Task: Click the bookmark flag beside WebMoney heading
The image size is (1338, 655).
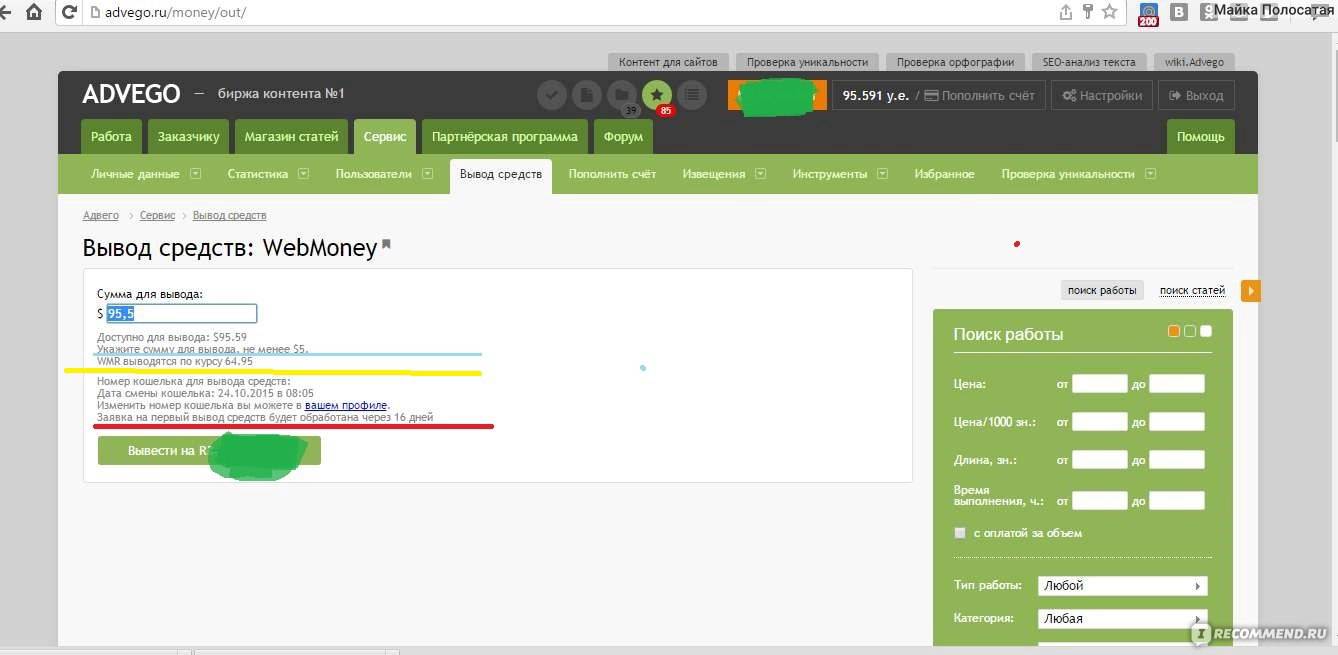Action: (387, 245)
